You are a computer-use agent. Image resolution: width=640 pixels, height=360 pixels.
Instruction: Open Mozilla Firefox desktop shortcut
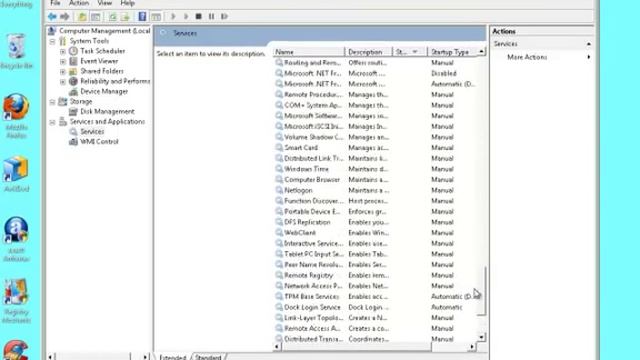click(x=16, y=116)
